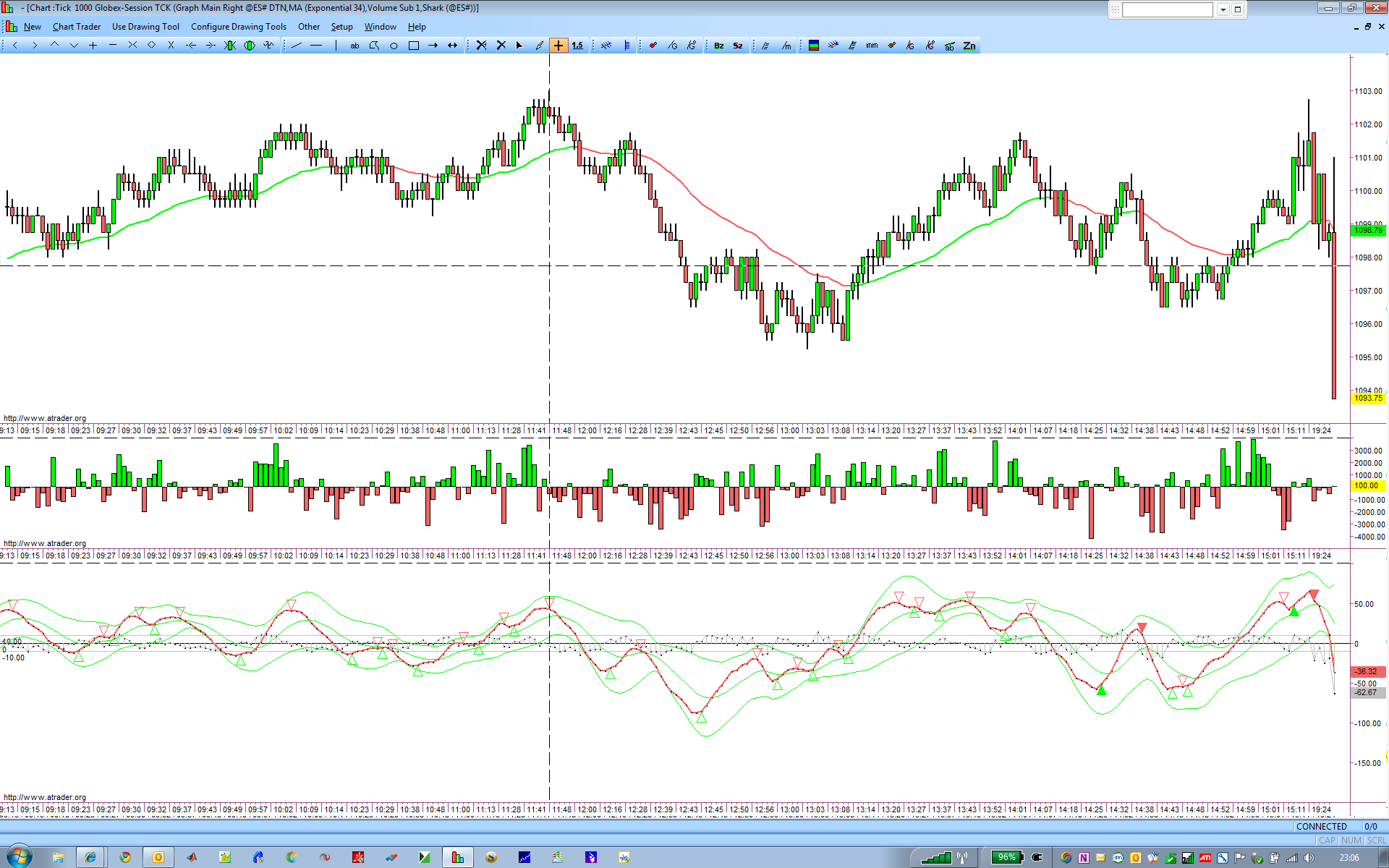Click the blue-green-red color bands icon
1389x868 pixels.
click(x=814, y=46)
